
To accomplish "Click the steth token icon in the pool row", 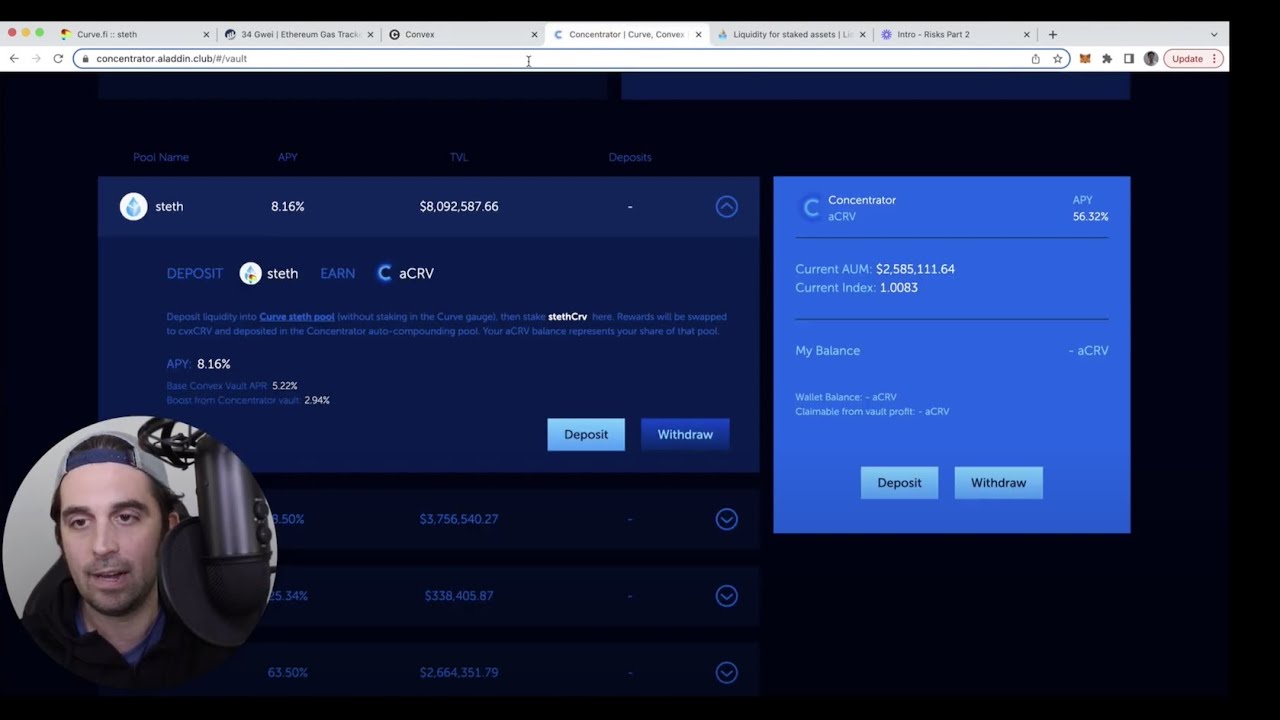I will click(133, 206).
